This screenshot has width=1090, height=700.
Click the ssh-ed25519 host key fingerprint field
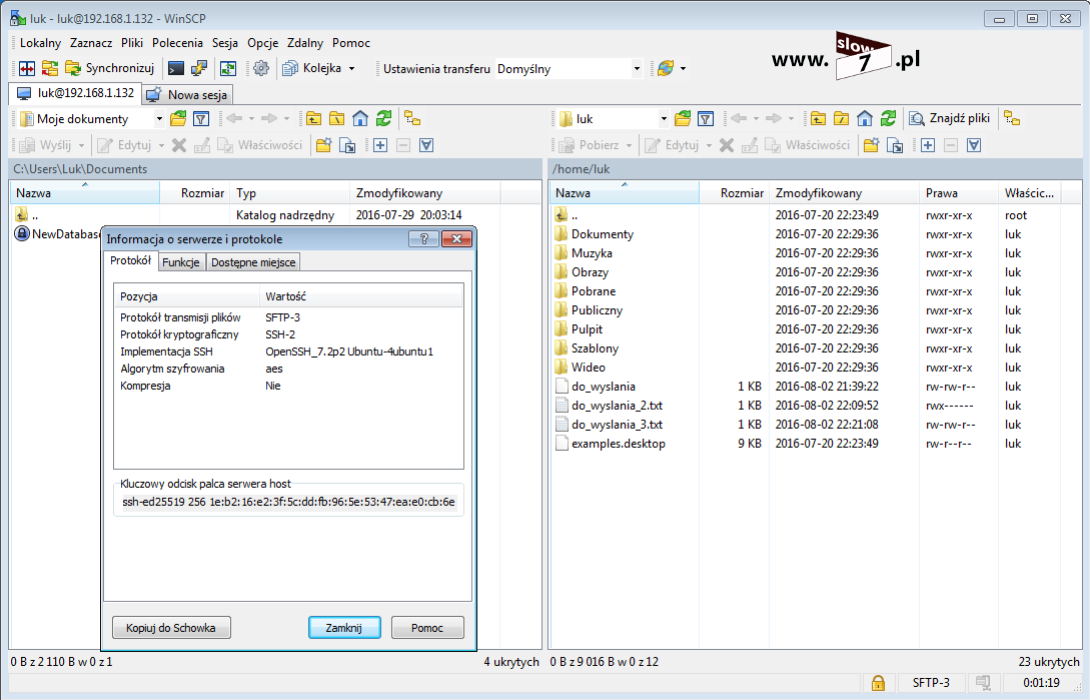(288, 502)
